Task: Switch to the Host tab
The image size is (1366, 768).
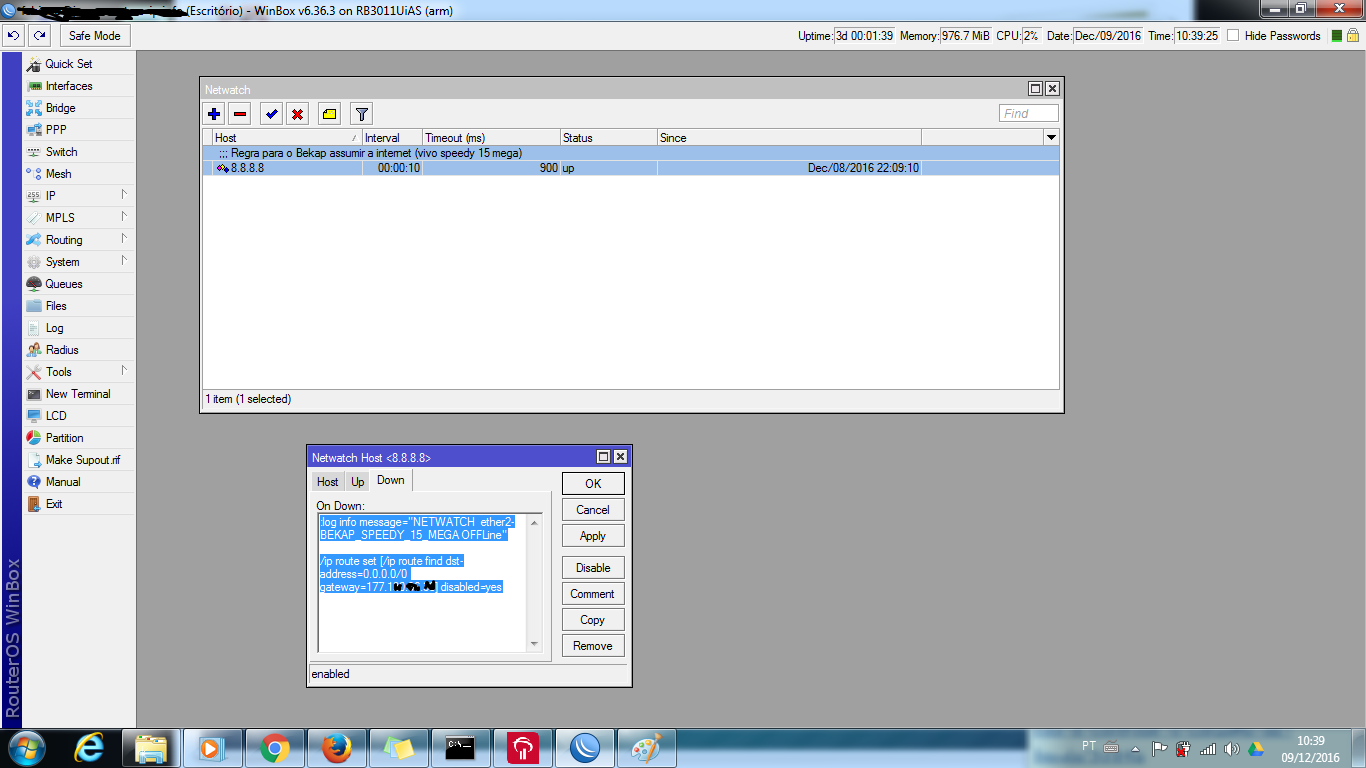Action: (328, 482)
